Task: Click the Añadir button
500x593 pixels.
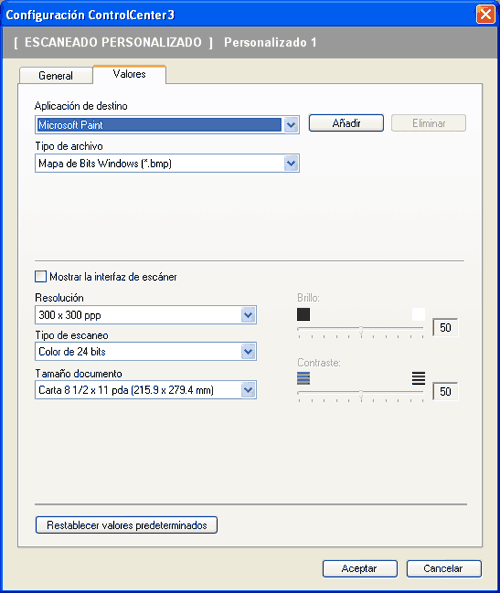Action: point(346,123)
